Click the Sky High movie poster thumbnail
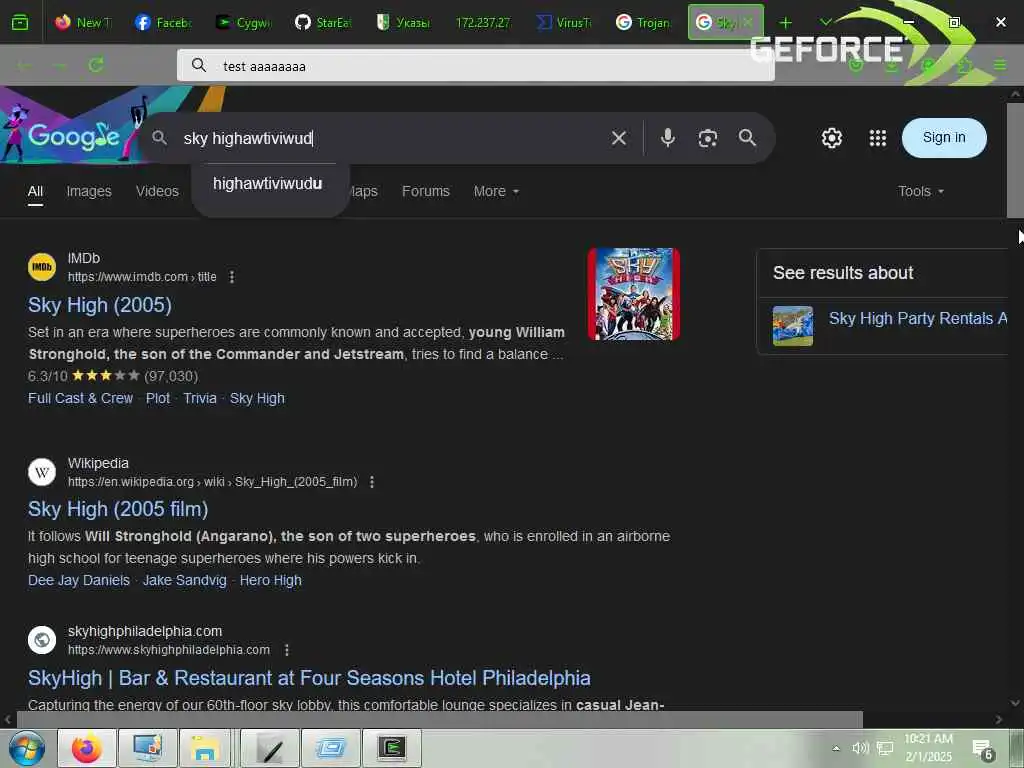Viewport: 1024px width, 768px height. (x=633, y=294)
